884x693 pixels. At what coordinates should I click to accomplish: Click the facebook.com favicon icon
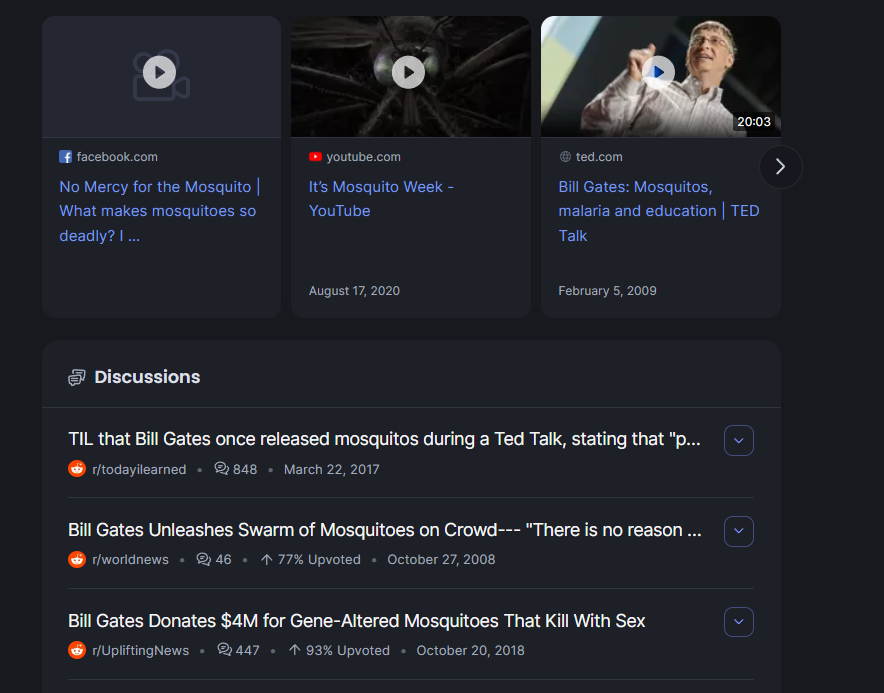pyautogui.click(x=65, y=157)
